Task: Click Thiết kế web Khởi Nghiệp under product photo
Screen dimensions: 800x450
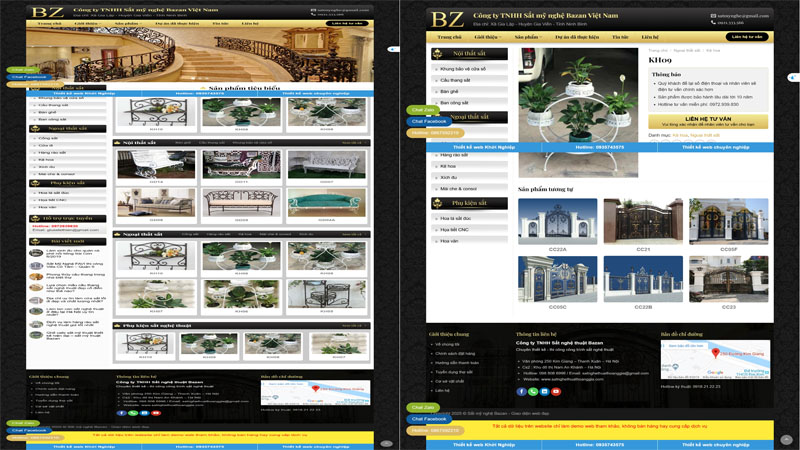Action: (484, 147)
